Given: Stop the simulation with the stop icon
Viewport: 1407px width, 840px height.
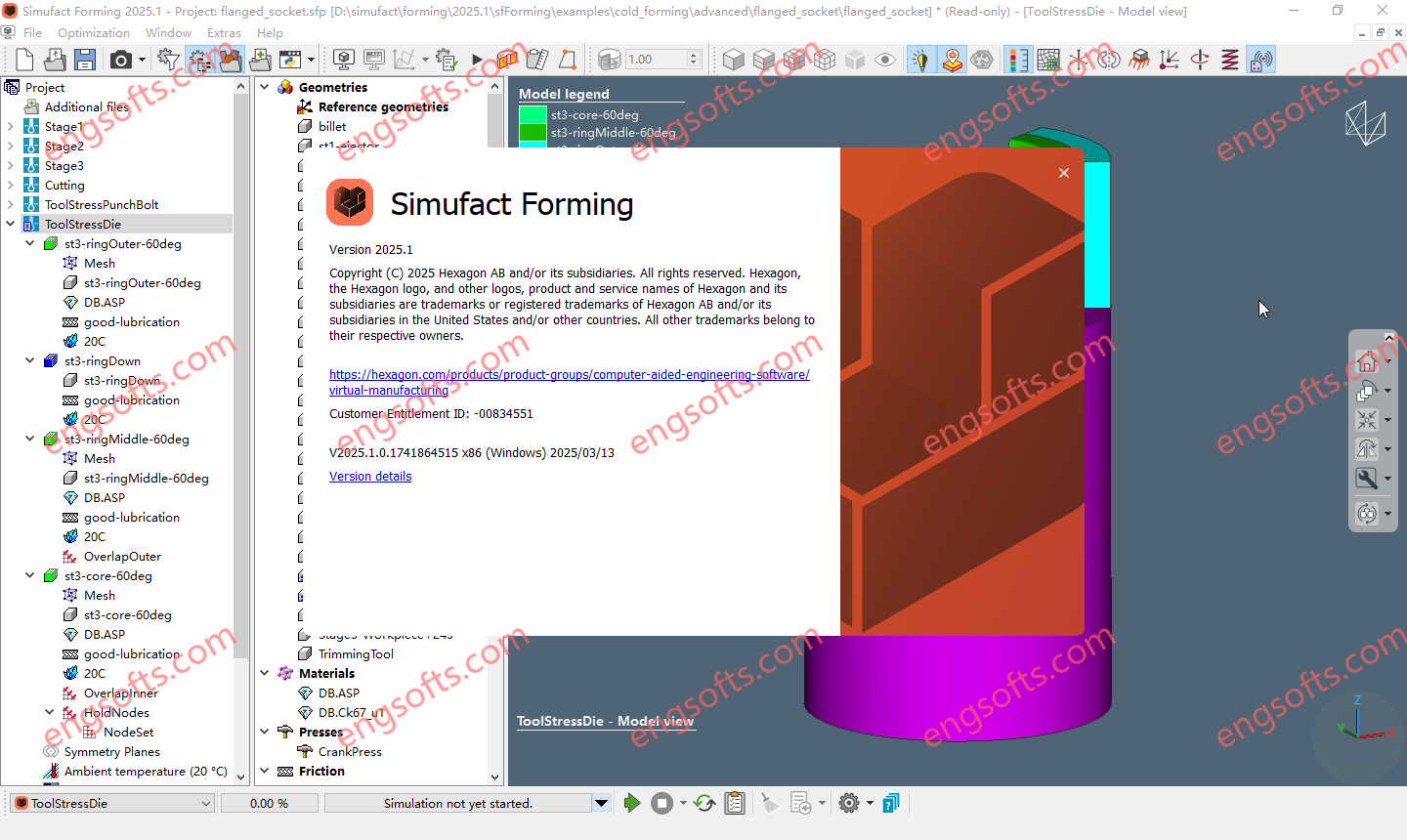Looking at the screenshot, I should click(662, 803).
